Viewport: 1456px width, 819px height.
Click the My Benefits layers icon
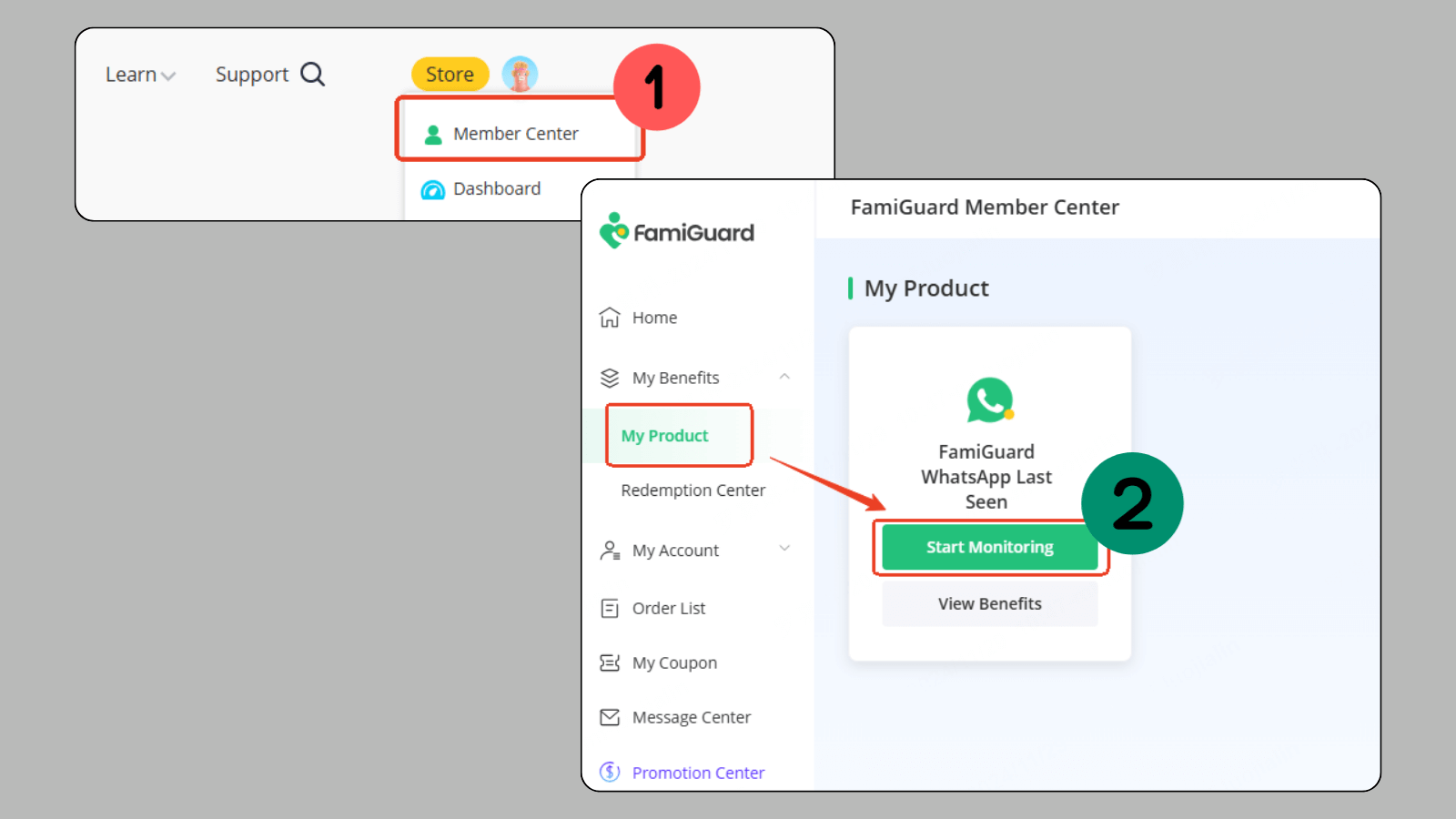point(610,378)
